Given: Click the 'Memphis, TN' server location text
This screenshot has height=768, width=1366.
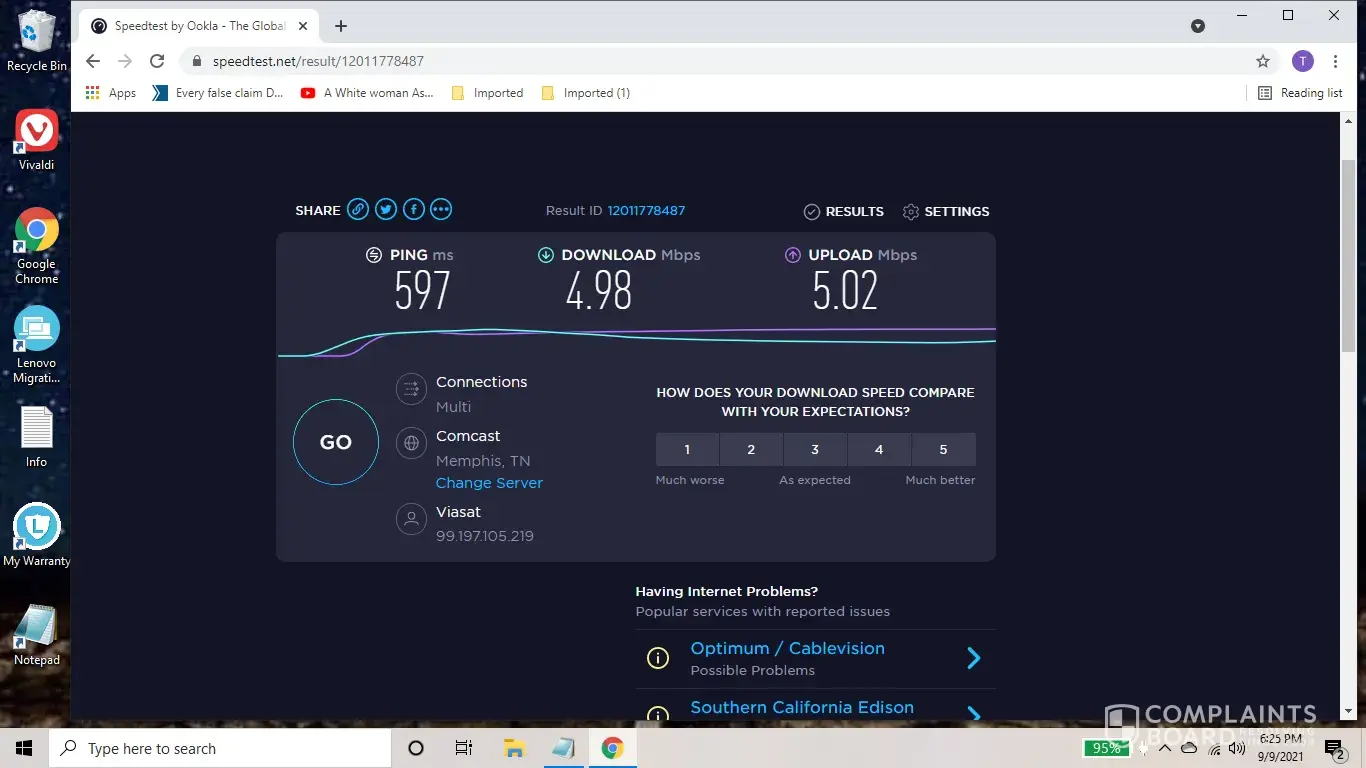Looking at the screenshot, I should click(483, 461).
